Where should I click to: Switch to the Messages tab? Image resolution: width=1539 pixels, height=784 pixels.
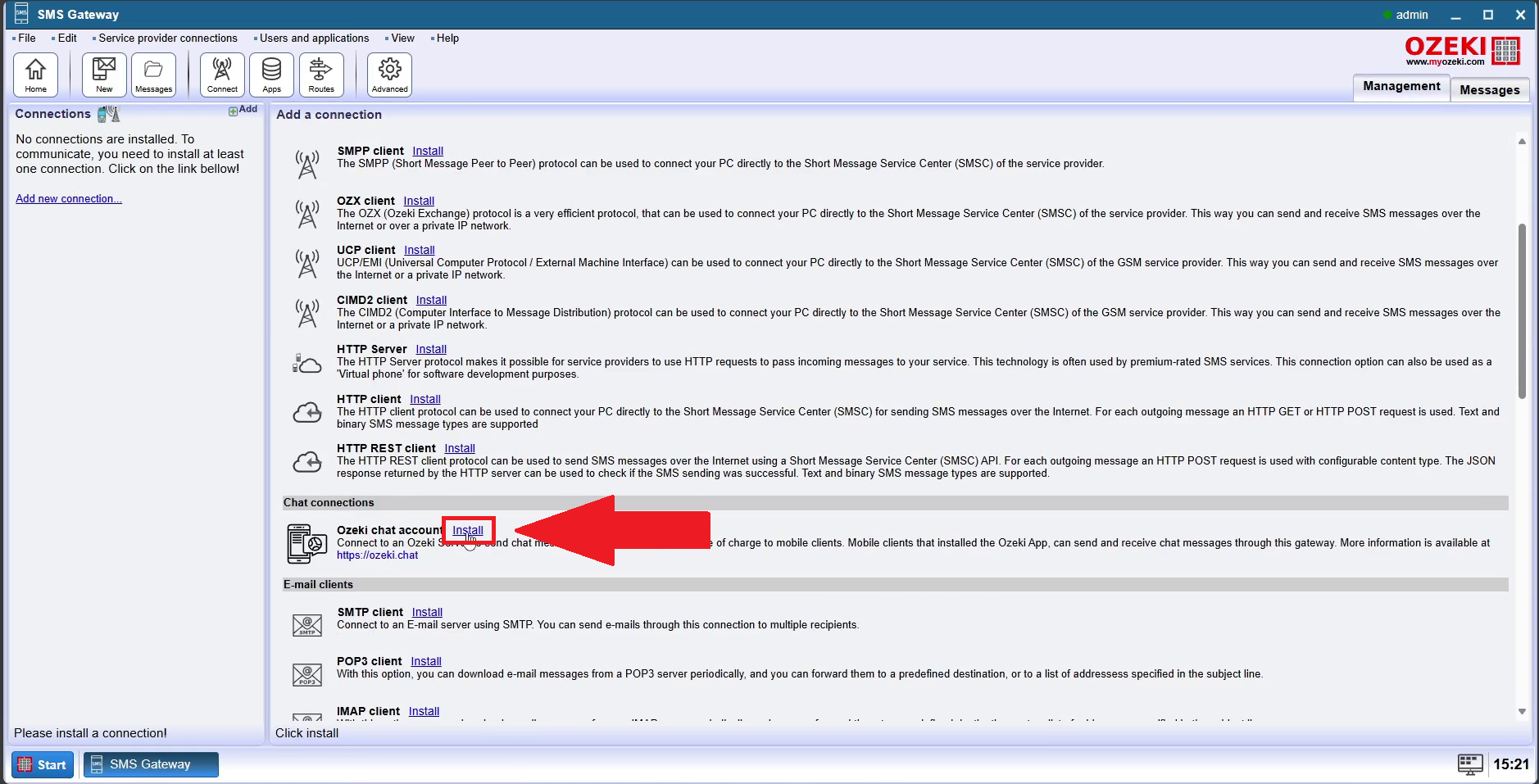click(x=1490, y=89)
